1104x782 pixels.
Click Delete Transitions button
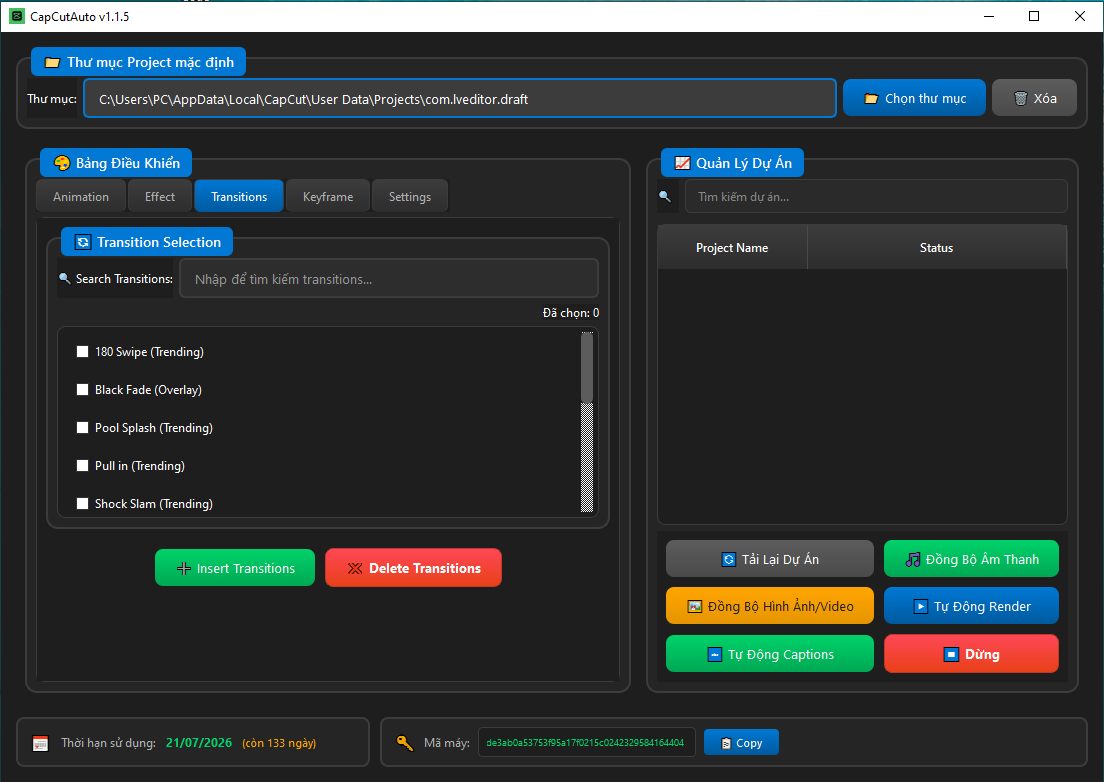point(413,567)
